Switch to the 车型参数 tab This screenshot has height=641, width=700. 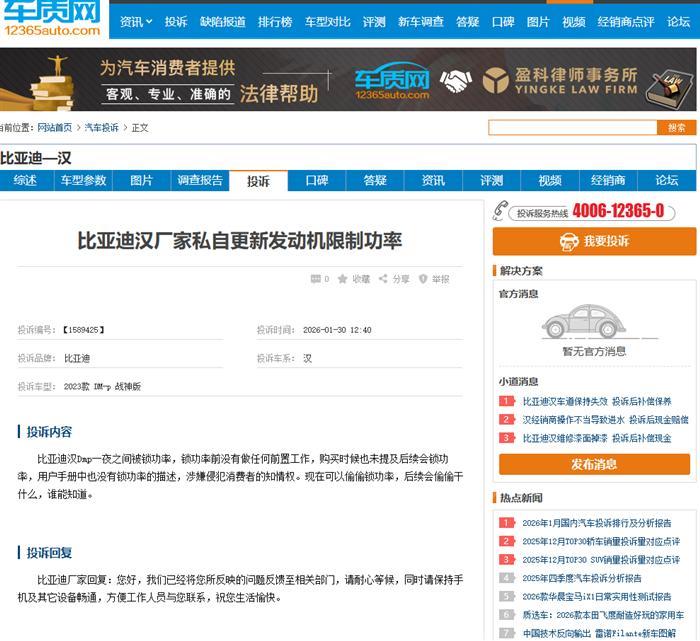[83, 181]
